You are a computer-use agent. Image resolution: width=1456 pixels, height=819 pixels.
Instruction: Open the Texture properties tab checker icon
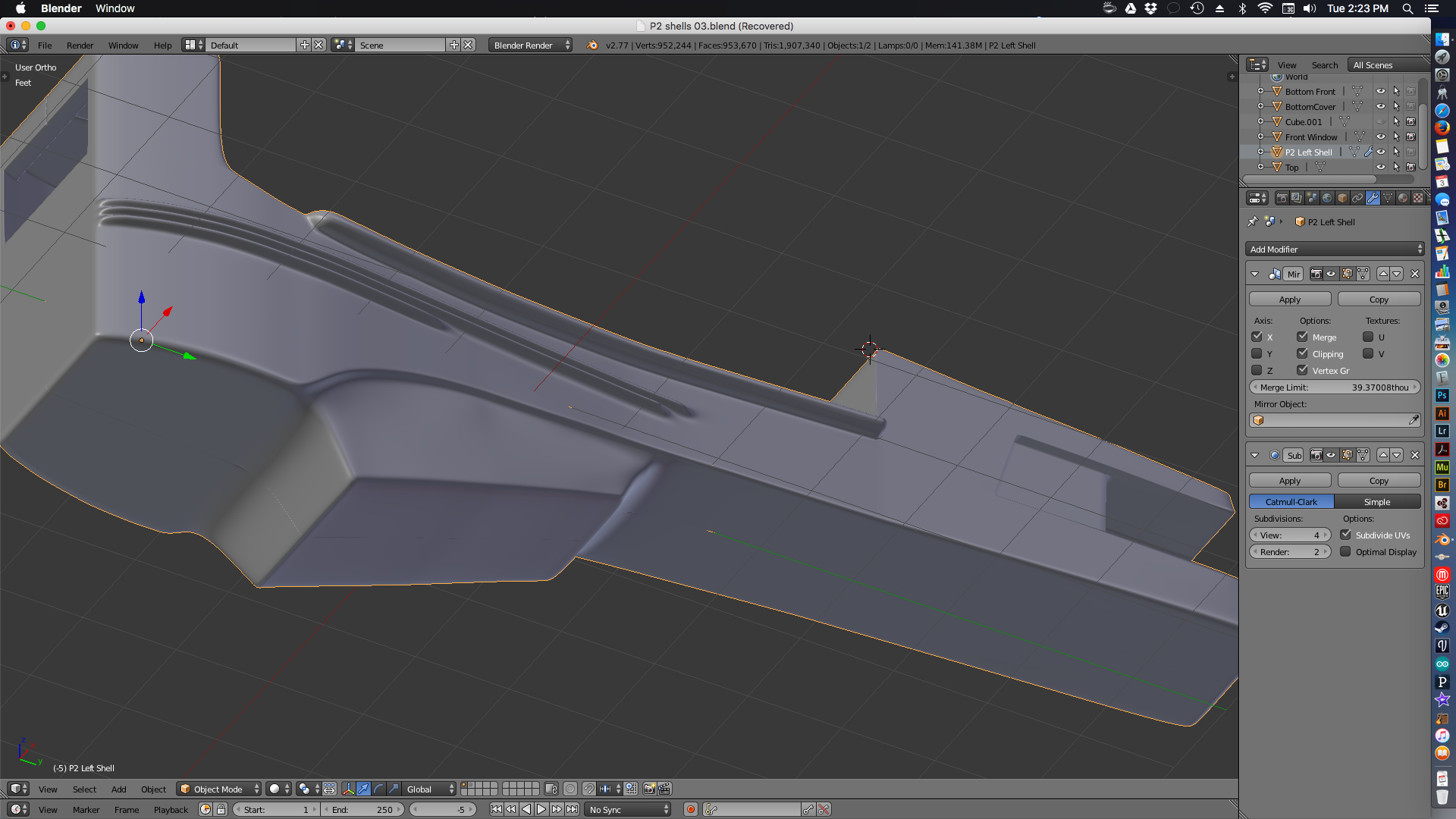click(1418, 198)
